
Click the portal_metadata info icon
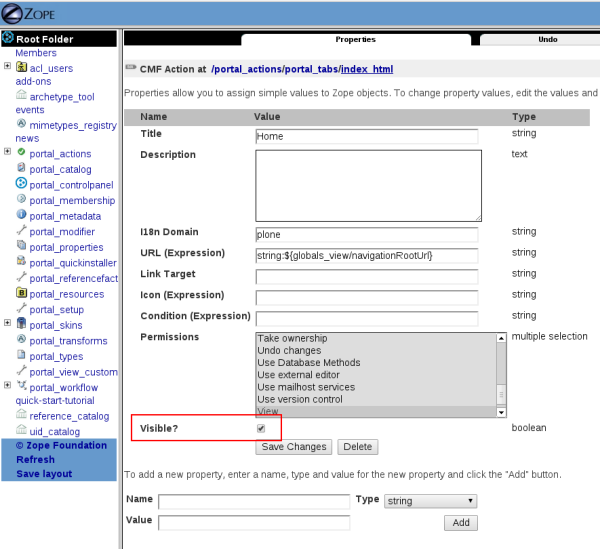21,215
